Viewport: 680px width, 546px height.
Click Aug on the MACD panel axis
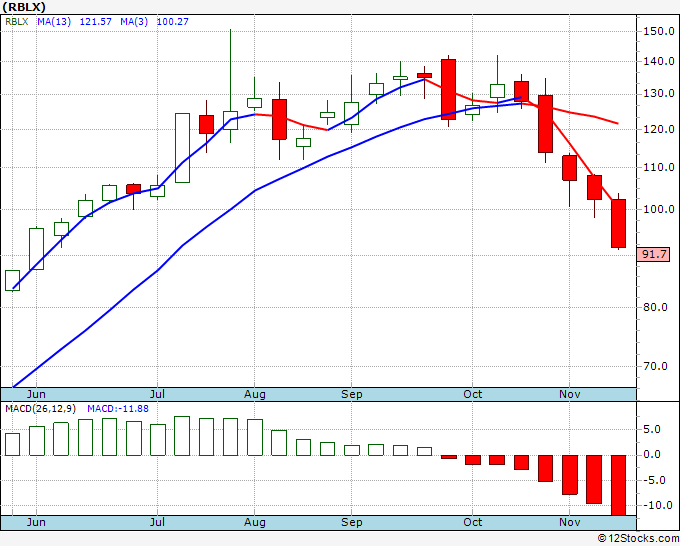point(255,523)
